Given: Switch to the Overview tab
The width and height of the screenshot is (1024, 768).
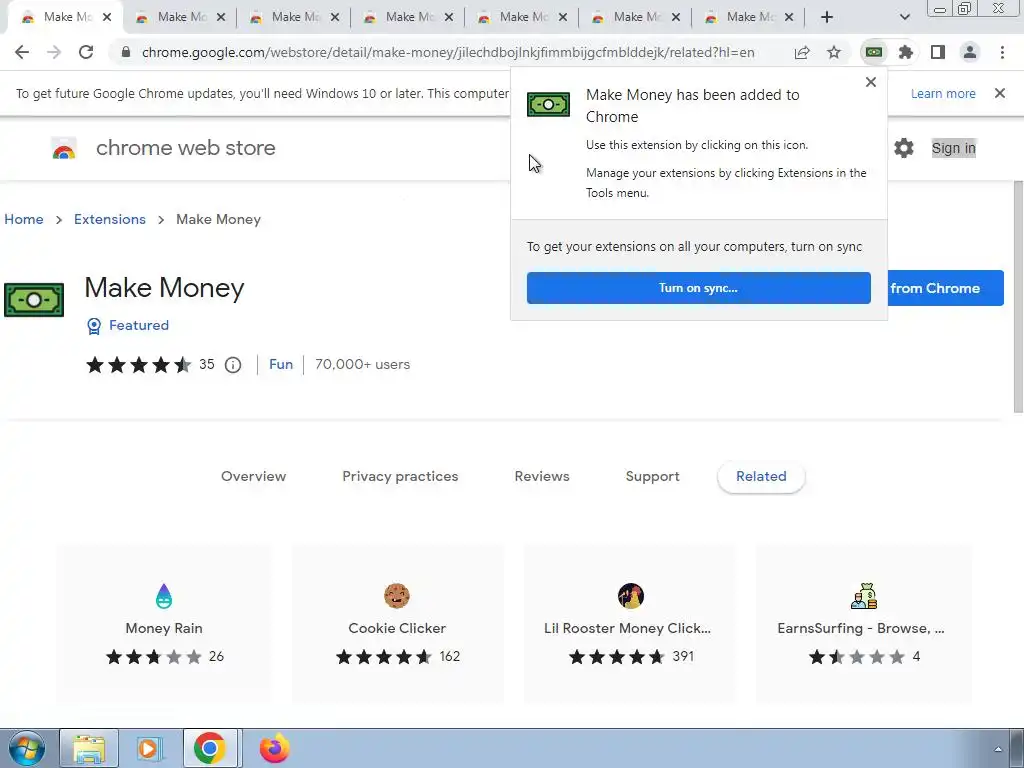Looking at the screenshot, I should (253, 477).
